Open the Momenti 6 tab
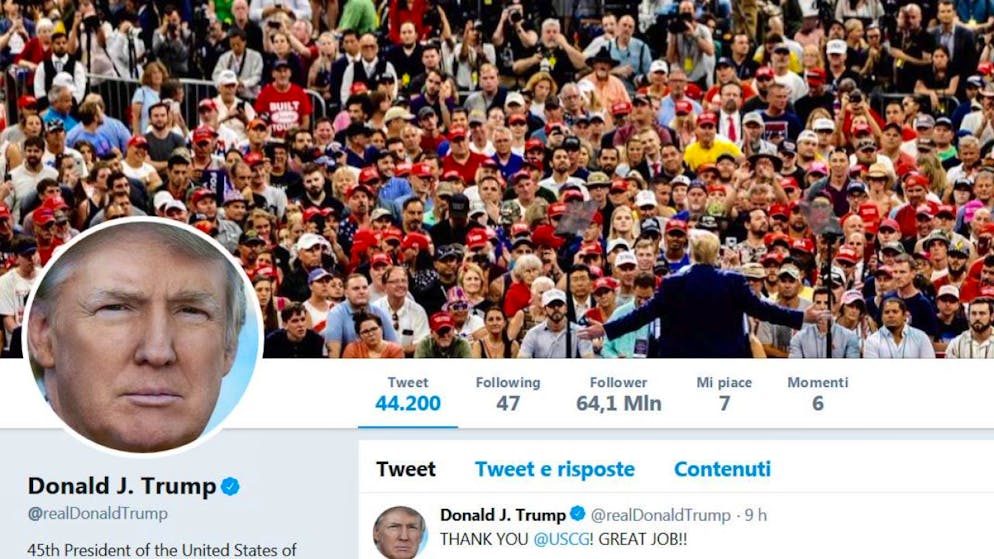The width and height of the screenshot is (994, 559). click(818, 394)
